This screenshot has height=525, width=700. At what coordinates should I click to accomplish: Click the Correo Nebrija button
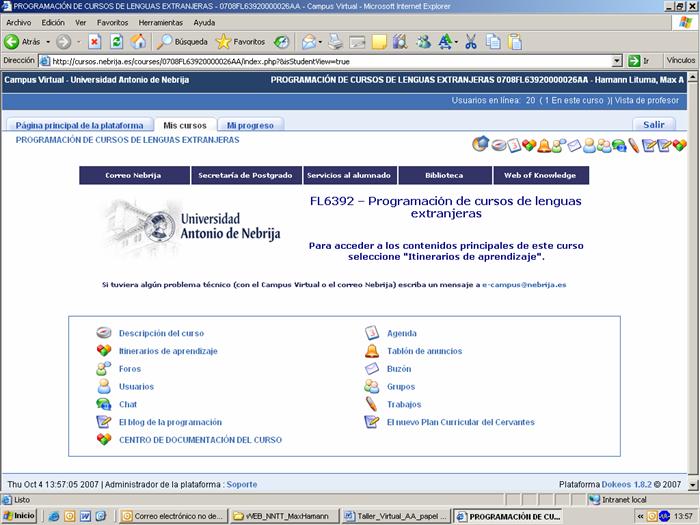point(133,175)
